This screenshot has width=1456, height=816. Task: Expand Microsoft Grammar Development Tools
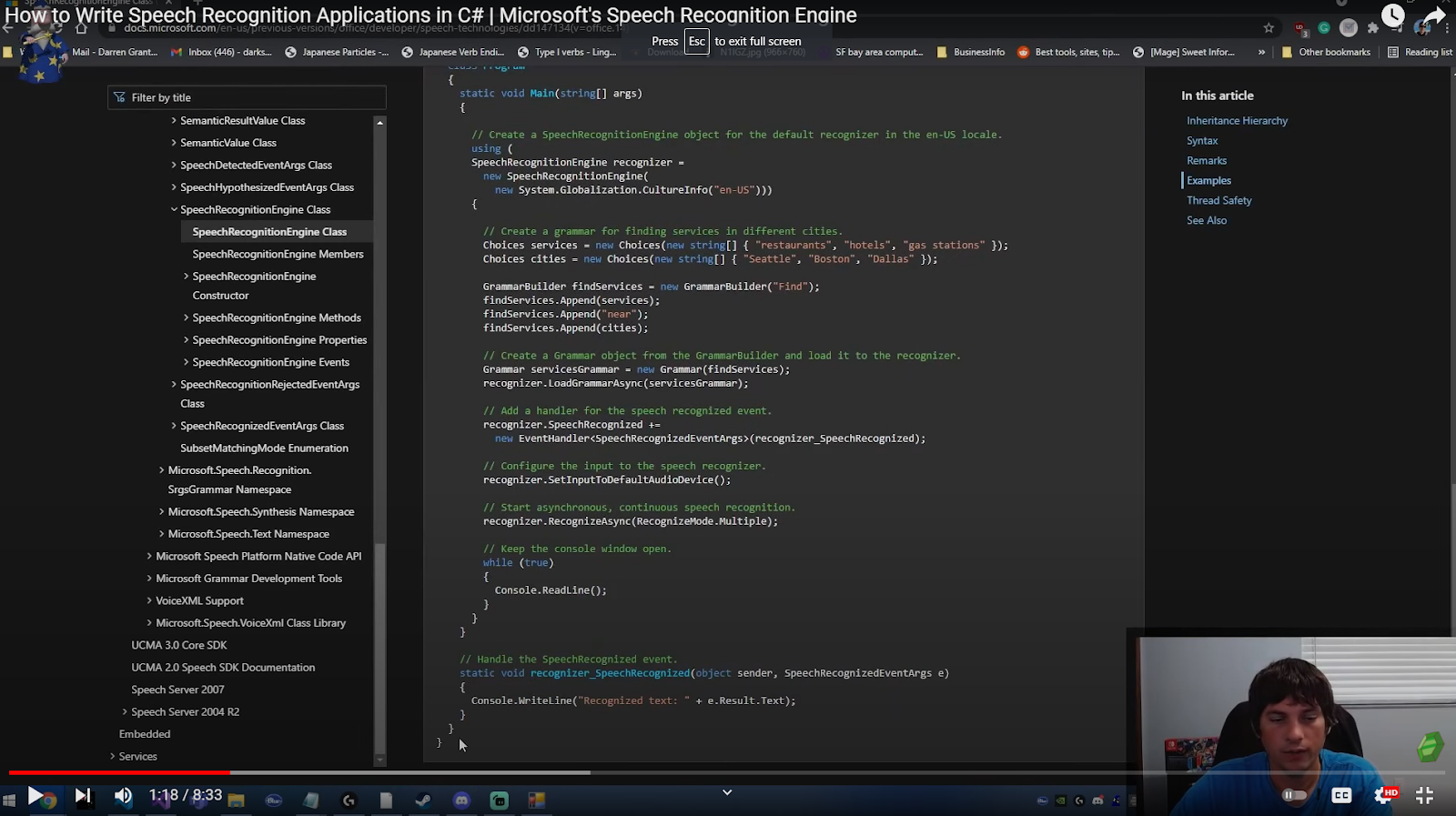coord(149,579)
